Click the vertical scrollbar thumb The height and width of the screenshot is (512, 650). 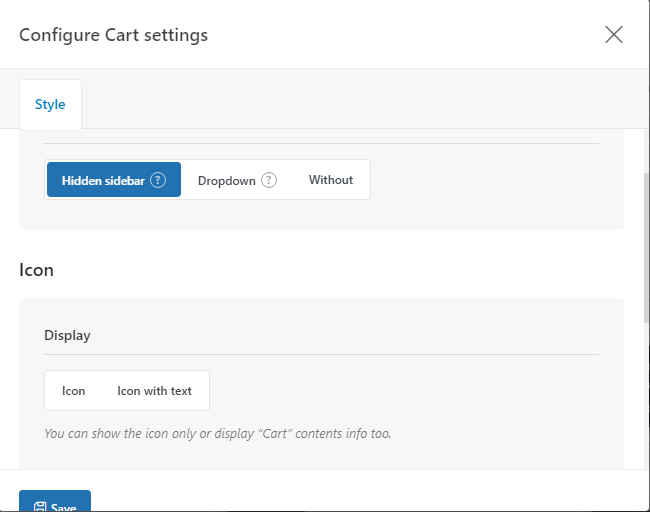(x=646, y=248)
